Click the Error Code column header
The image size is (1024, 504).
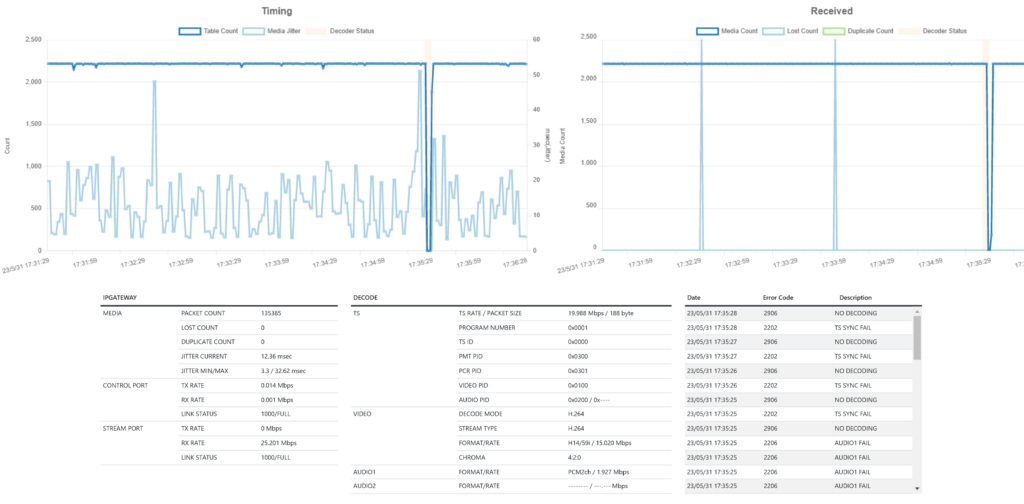[x=776, y=297]
